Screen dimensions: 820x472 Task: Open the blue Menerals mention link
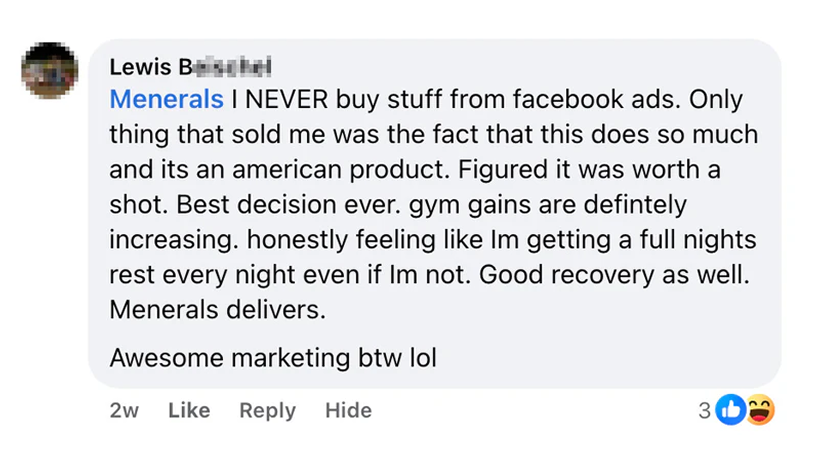pyautogui.click(x=166, y=99)
